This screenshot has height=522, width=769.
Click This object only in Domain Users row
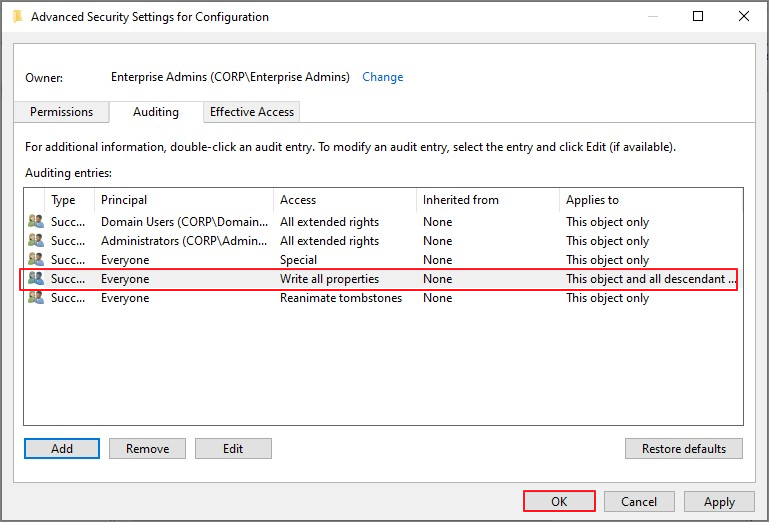click(607, 222)
